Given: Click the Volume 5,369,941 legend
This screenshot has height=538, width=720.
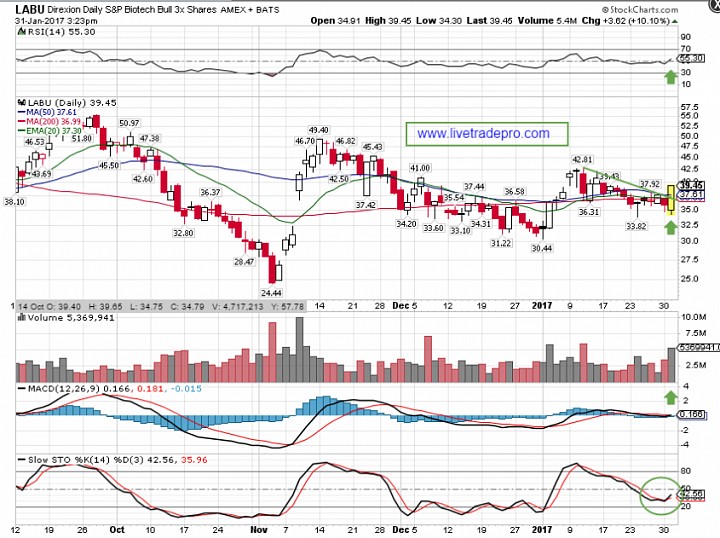Looking at the screenshot, I should click(71, 318).
